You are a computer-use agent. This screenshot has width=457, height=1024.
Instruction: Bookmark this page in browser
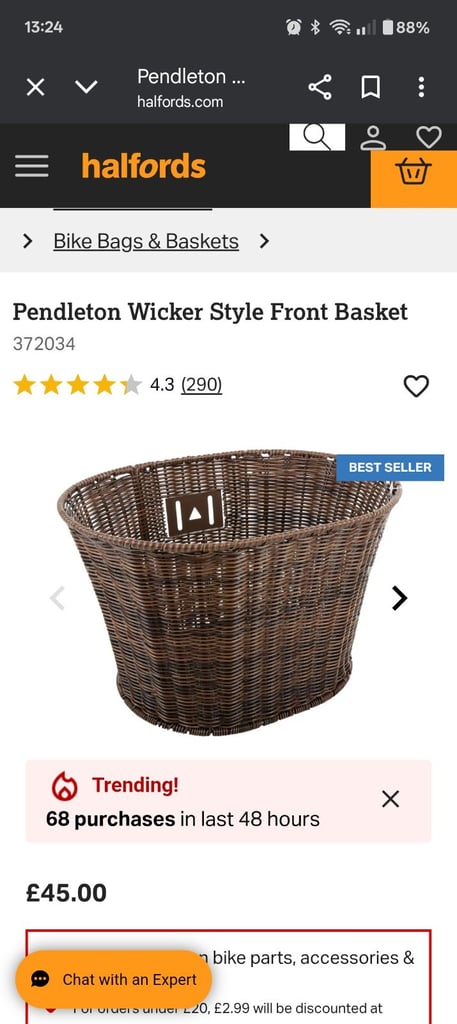pos(370,87)
